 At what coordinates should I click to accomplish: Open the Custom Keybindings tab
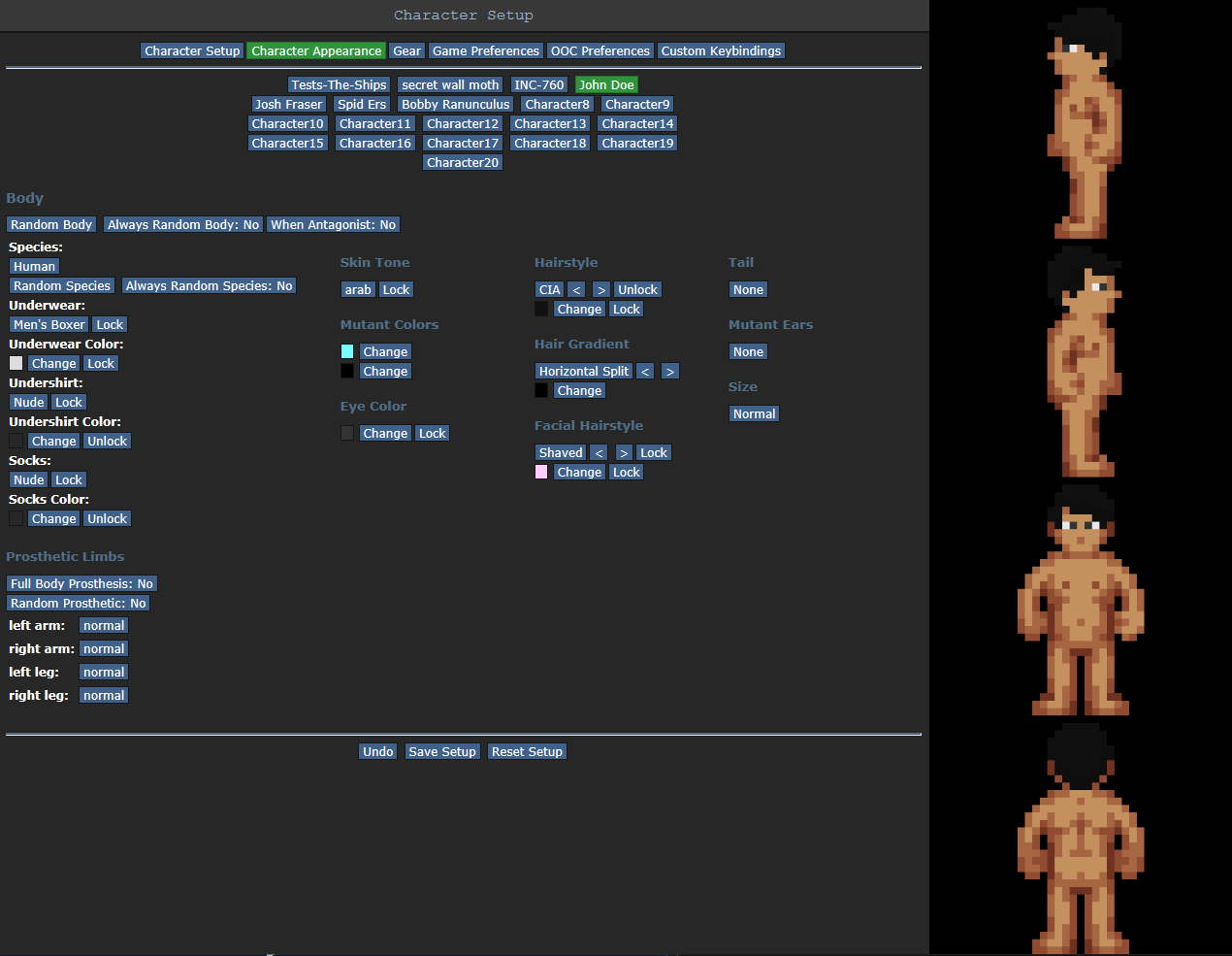pyautogui.click(x=721, y=51)
